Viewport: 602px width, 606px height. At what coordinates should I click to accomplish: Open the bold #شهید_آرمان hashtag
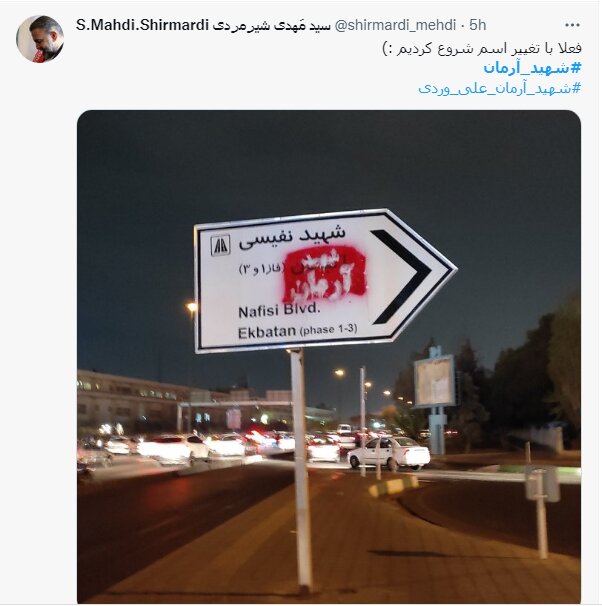tap(532, 68)
